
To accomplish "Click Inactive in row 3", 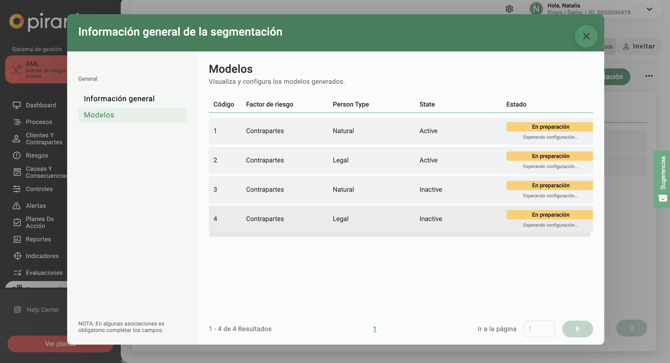I will click(431, 189).
